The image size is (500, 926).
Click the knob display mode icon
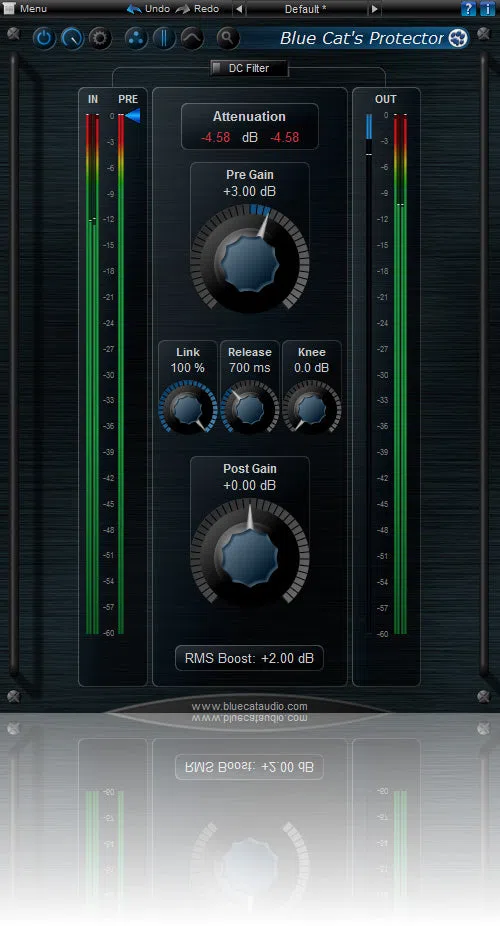coord(72,39)
